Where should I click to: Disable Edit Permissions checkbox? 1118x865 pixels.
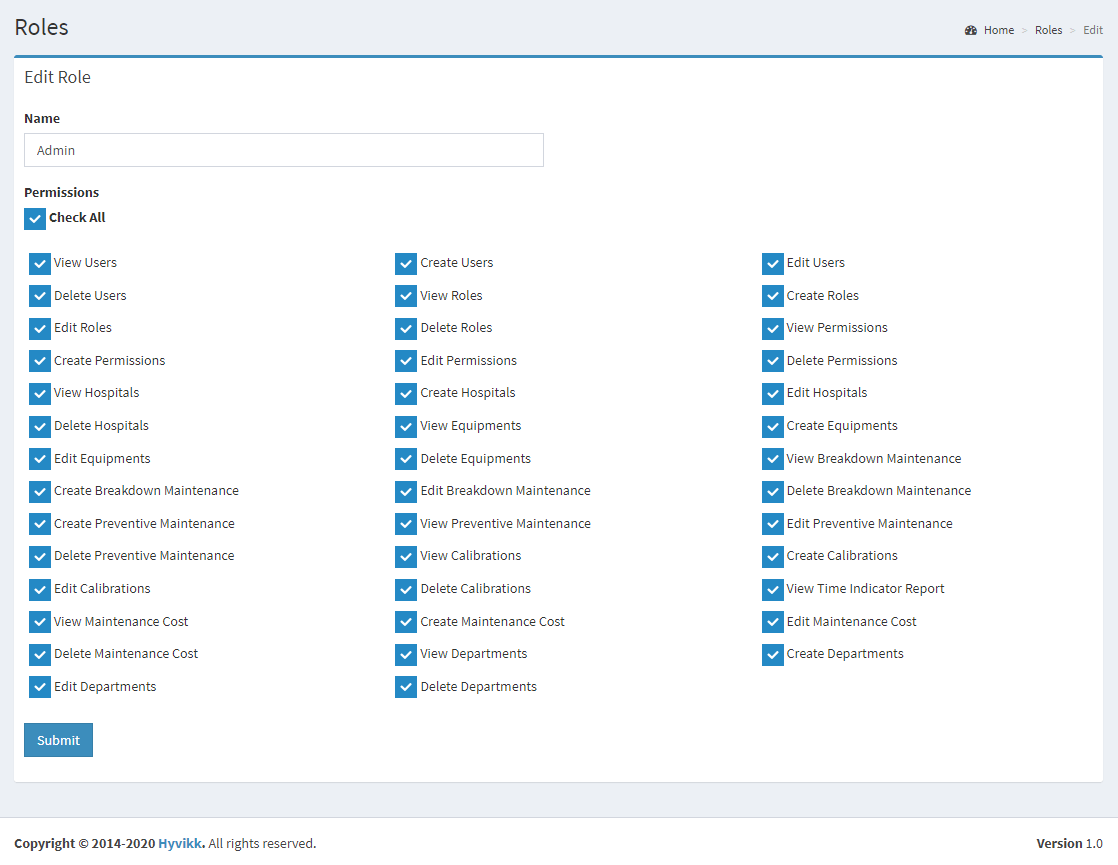(x=406, y=361)
